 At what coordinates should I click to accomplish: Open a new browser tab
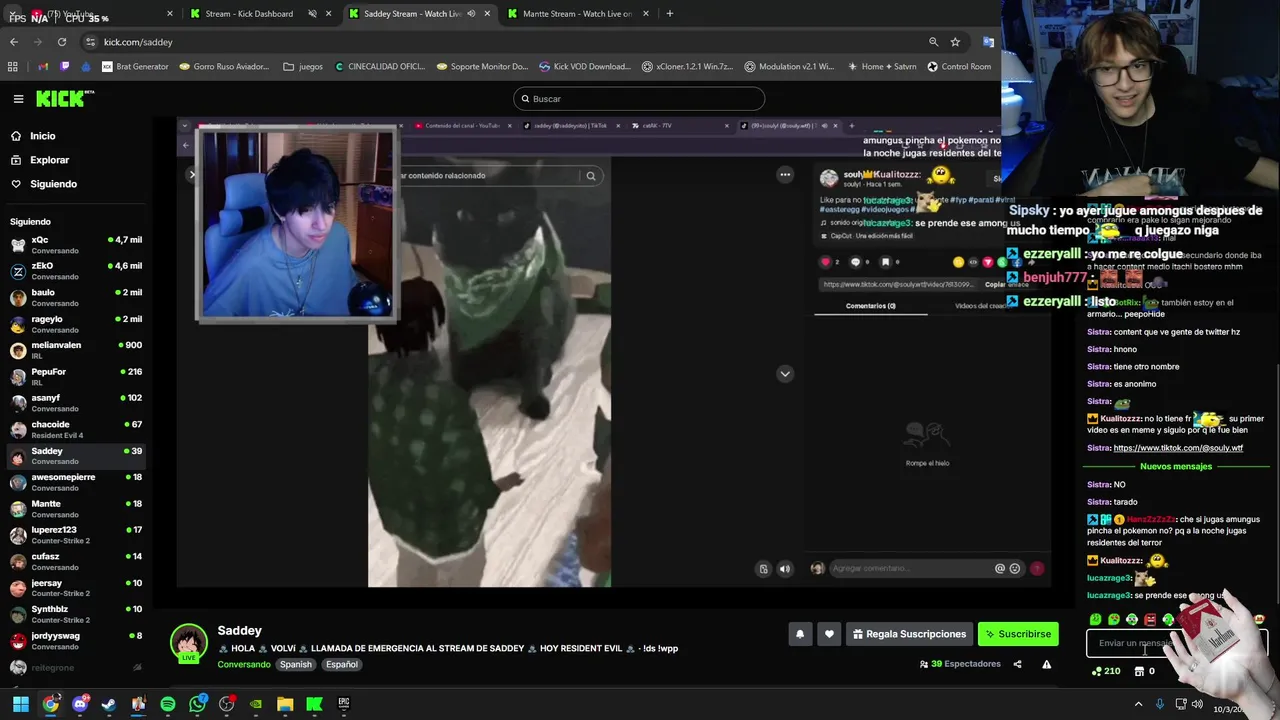tap(669, 14)
